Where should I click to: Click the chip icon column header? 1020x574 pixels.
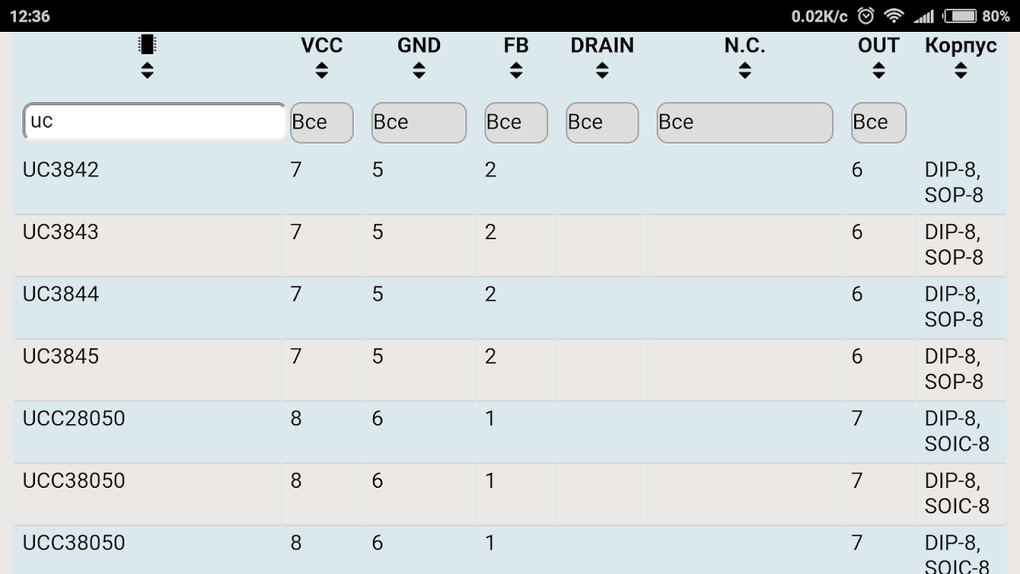coord(148,44)
